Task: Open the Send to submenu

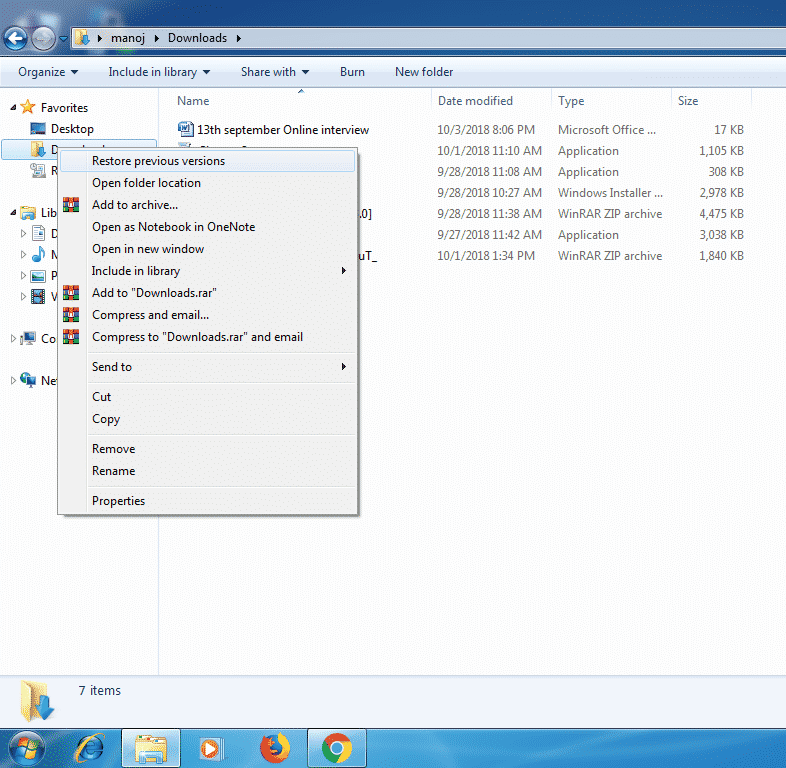Action: (x=207, y=366)
